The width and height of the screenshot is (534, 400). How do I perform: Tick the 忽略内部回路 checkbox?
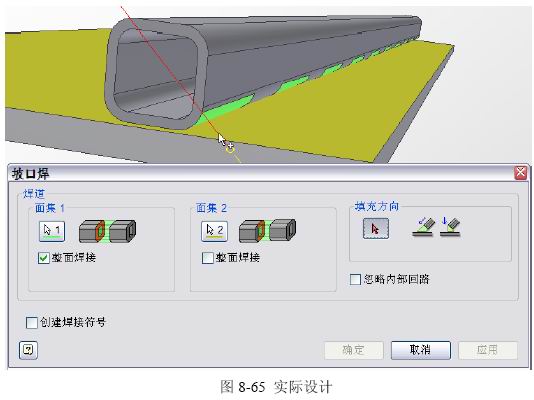click(x=355, y=279)
